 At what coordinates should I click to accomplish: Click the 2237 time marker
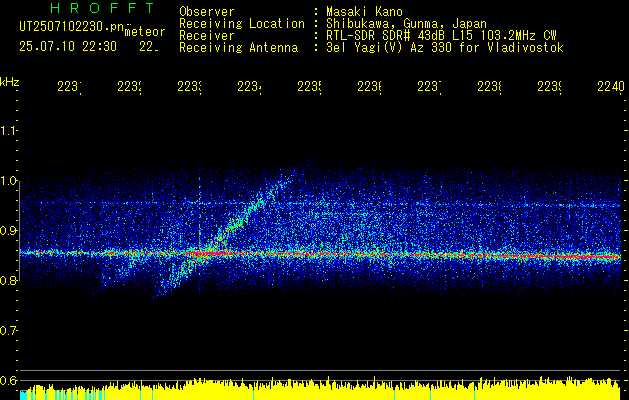point(429,86)
